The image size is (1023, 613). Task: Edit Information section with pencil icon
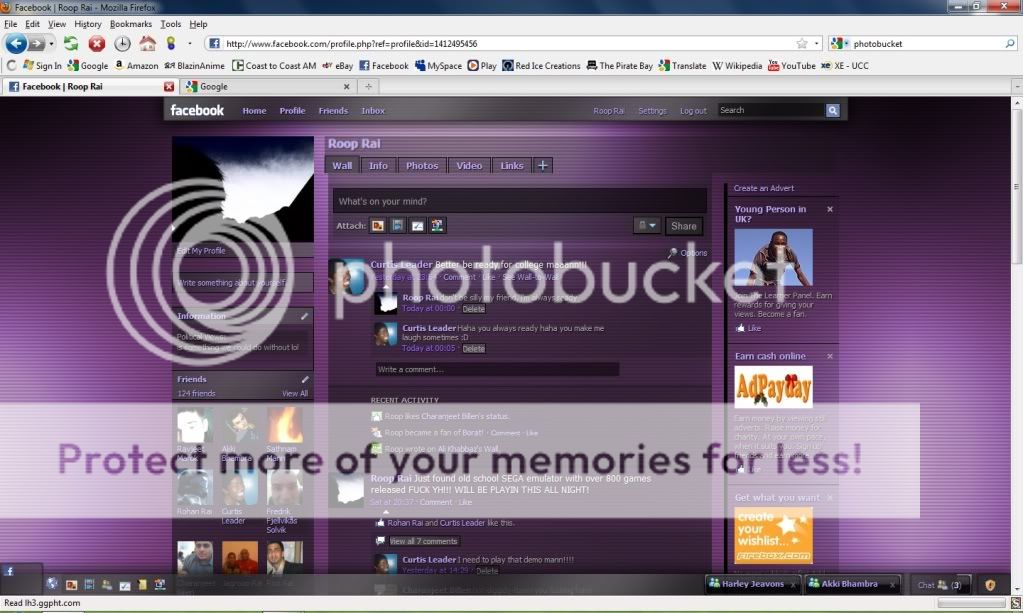305,316
